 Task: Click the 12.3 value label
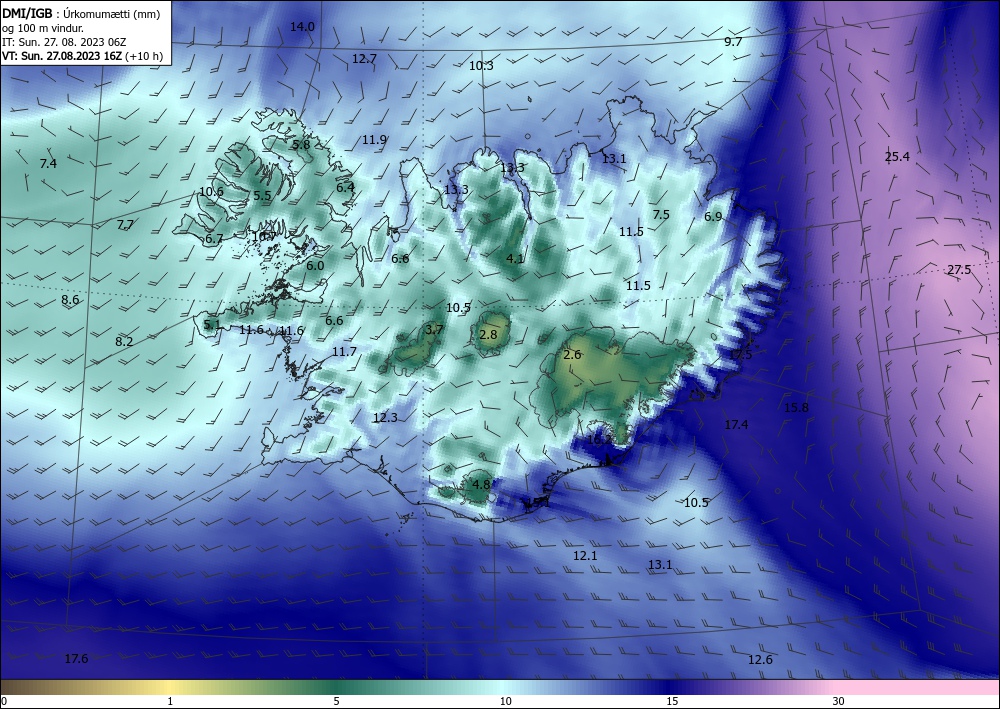tap(385, 418)
